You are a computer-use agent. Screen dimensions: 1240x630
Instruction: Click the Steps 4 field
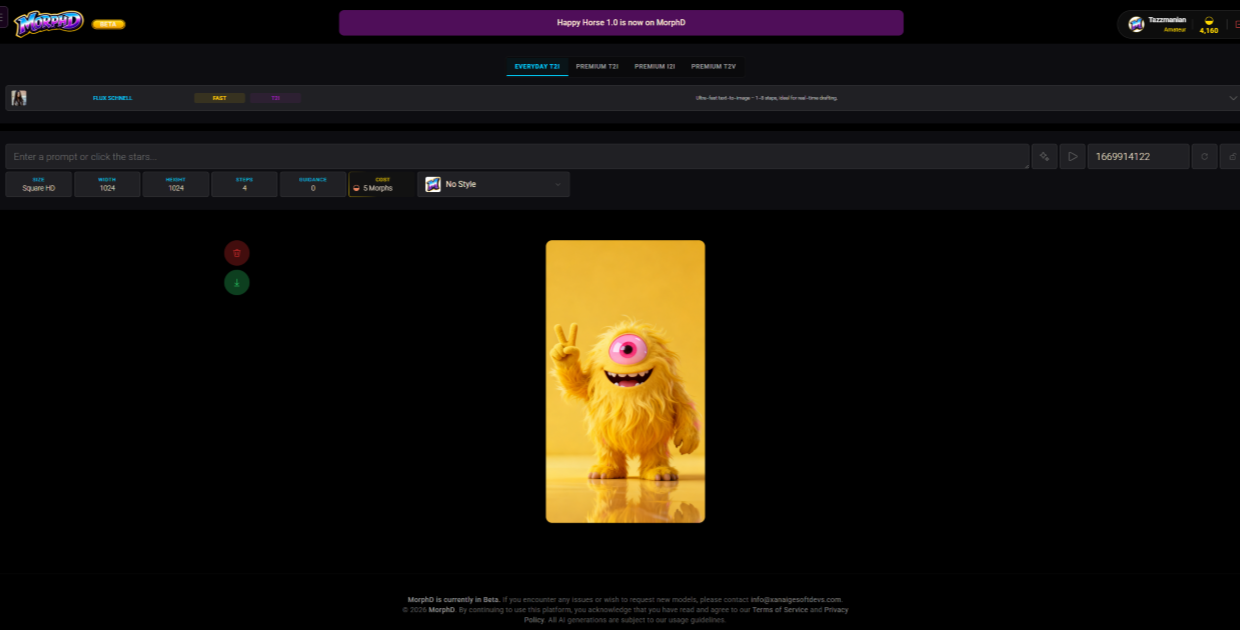tap(244, 184)
